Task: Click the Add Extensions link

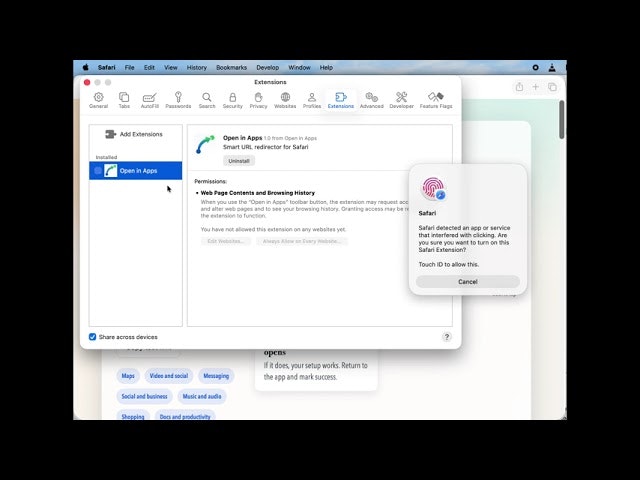Action: pos(141,134)
